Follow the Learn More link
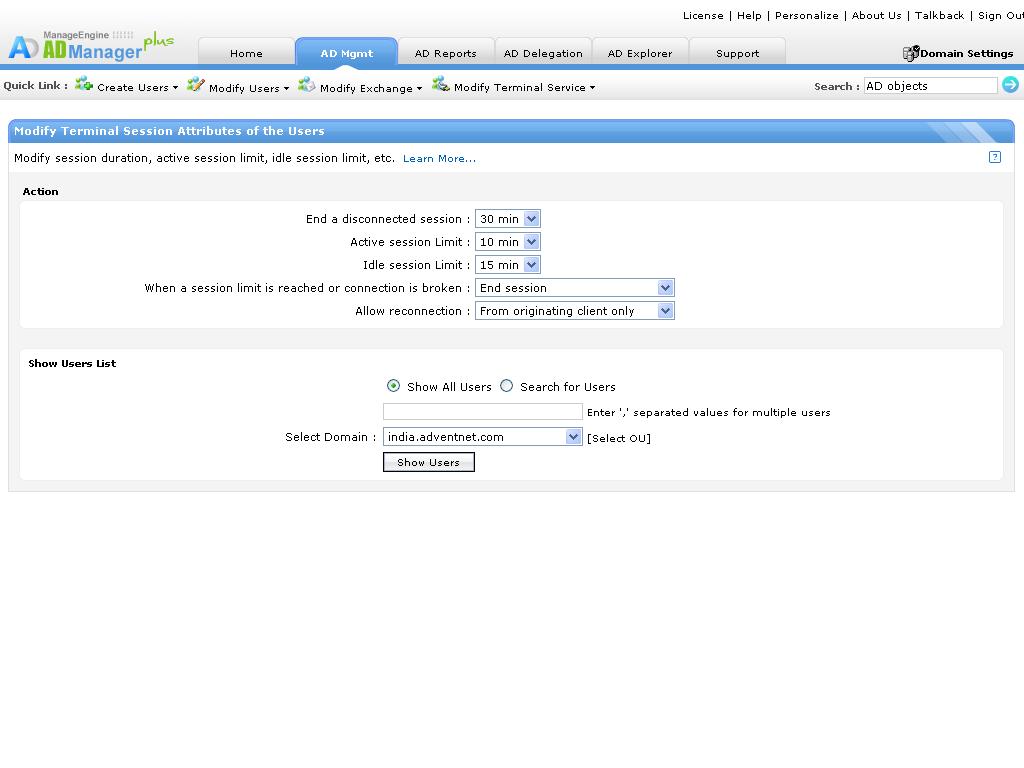 pyautogui.click(x=439, y=158)
